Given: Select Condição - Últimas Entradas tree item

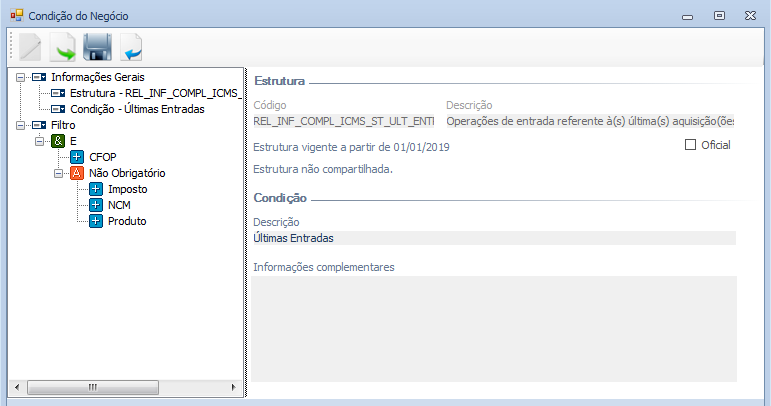Looking at the screenshot, I should 137,109.
